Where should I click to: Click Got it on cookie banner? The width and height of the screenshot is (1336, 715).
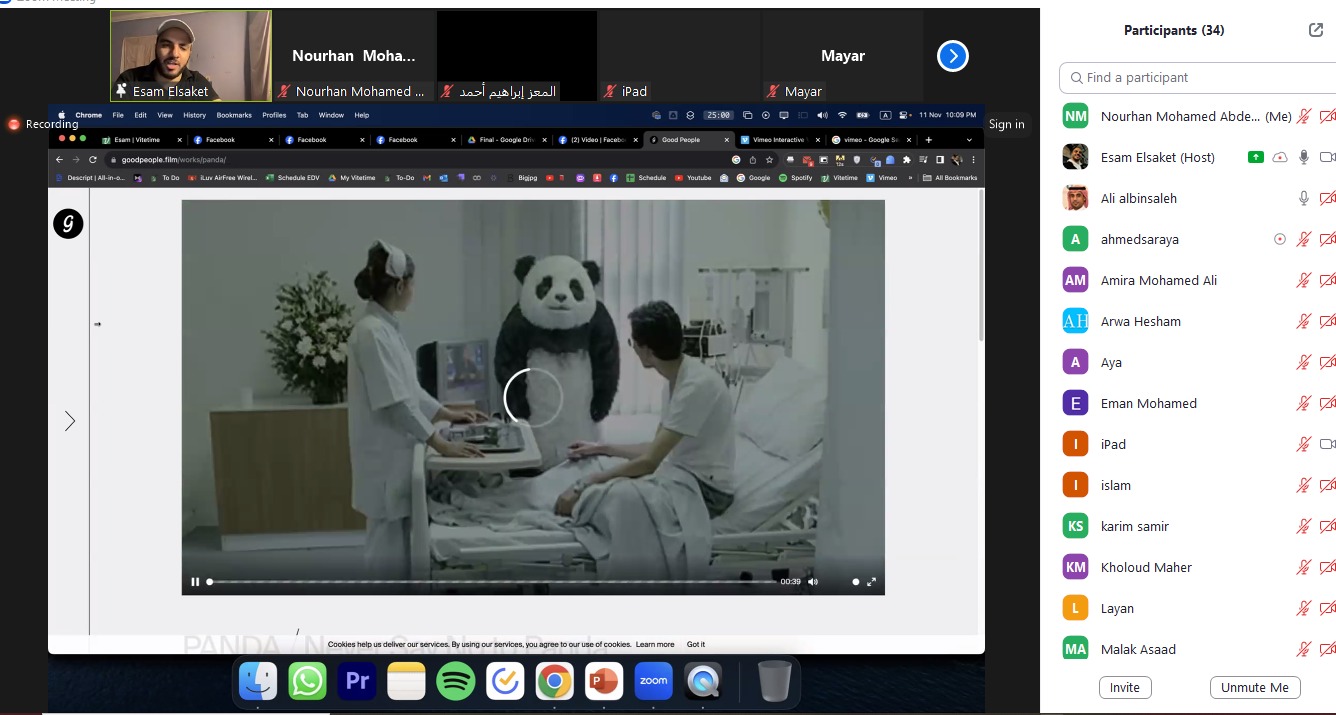pos(696,644)
